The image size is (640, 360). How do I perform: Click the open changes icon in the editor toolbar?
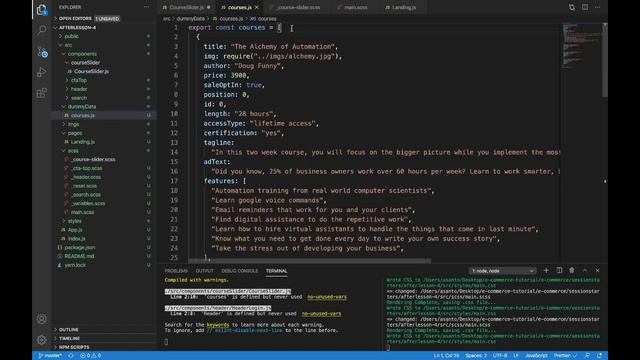[x=572, y=7]
